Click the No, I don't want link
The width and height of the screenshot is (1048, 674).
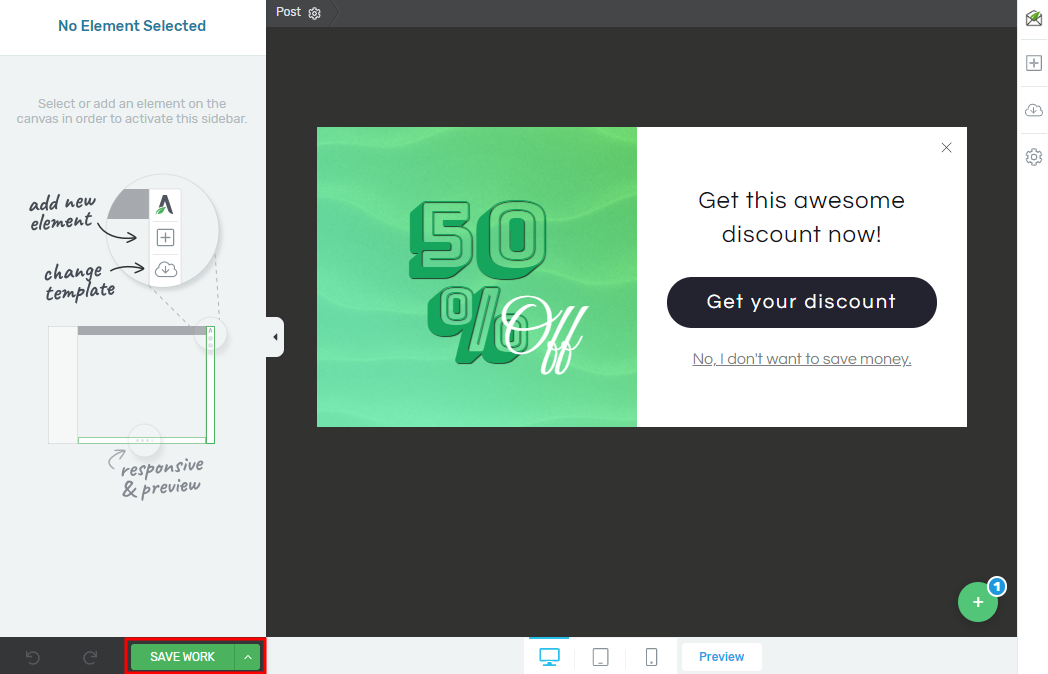pyautogui.click(x=801, y=358)
